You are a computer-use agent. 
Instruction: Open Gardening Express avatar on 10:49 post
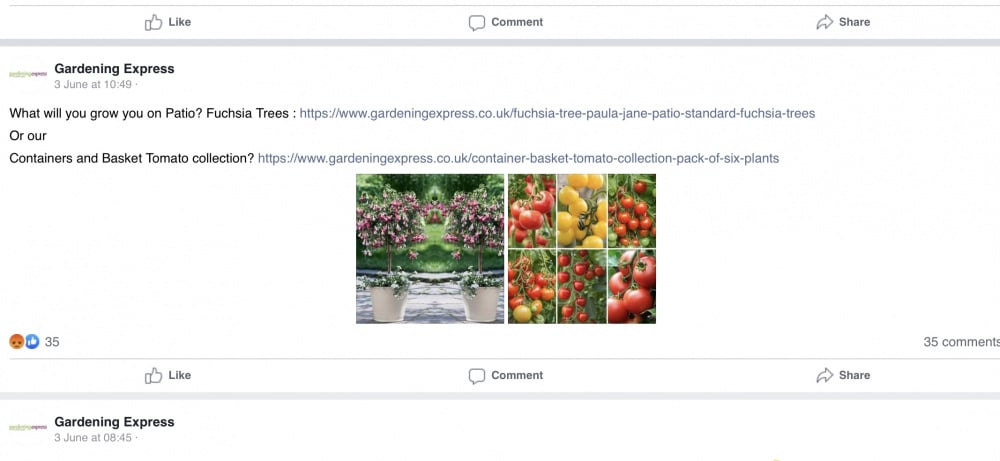point(28,75)
